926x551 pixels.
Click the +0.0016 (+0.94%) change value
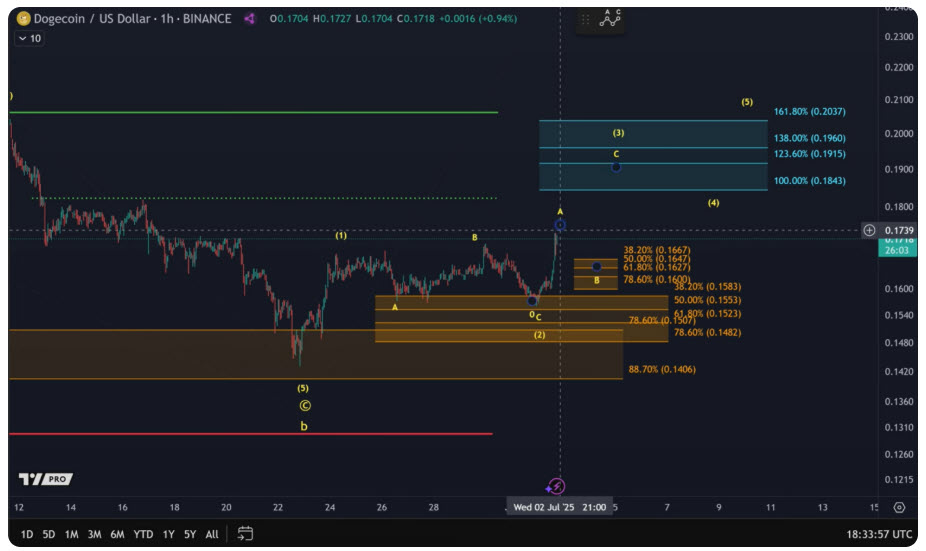pyautogui.click(x=478, y=19)
